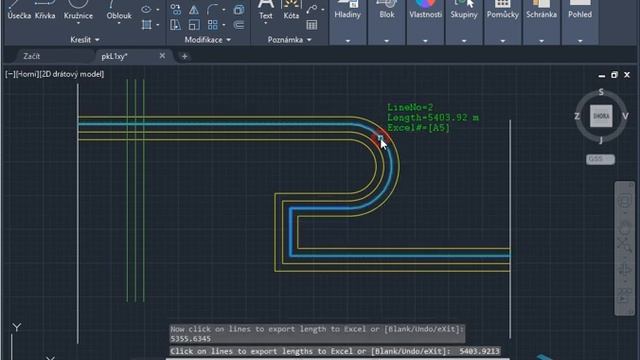
Task: Open the Fillet dropdown arrow
Action: click(224, 9)
